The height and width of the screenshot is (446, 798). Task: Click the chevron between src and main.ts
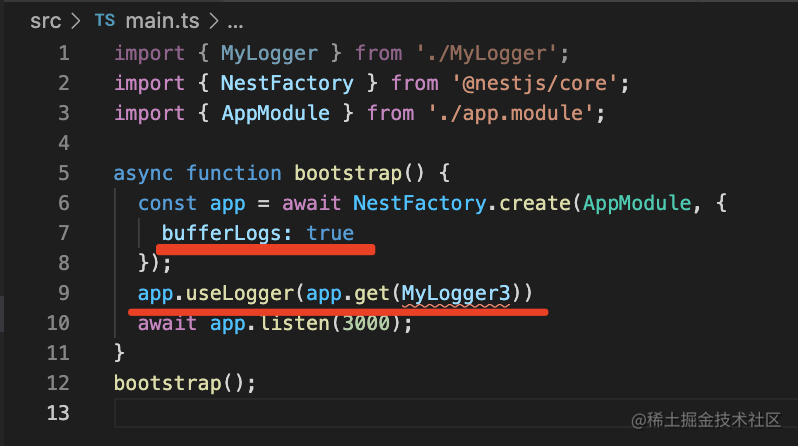click(76, 21)
